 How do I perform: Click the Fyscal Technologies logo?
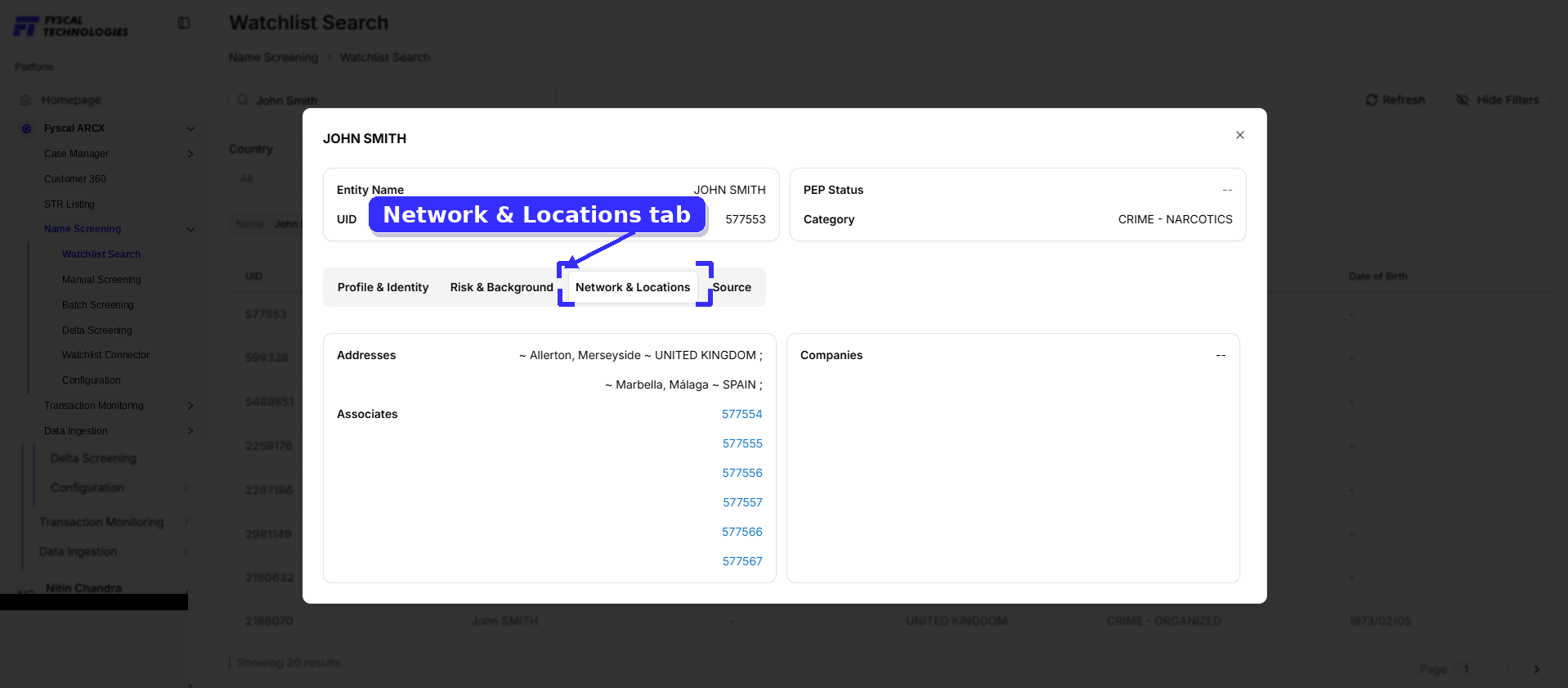pyautogui.click(x=71, y=26)
